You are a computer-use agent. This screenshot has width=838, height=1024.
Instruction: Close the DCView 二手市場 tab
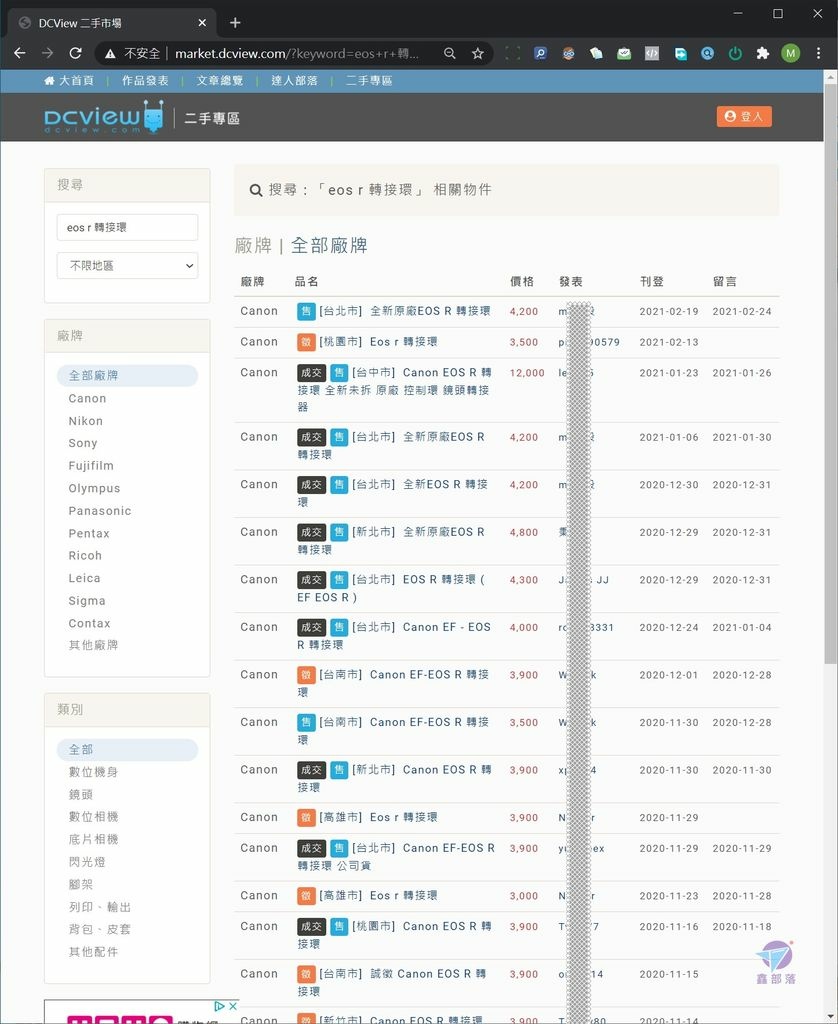pyautogui.click(x=202, y=23)
